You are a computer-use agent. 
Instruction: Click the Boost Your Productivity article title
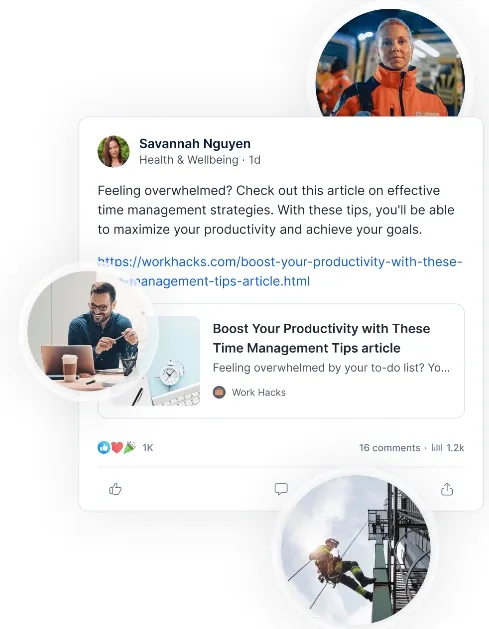click(321, 338)
